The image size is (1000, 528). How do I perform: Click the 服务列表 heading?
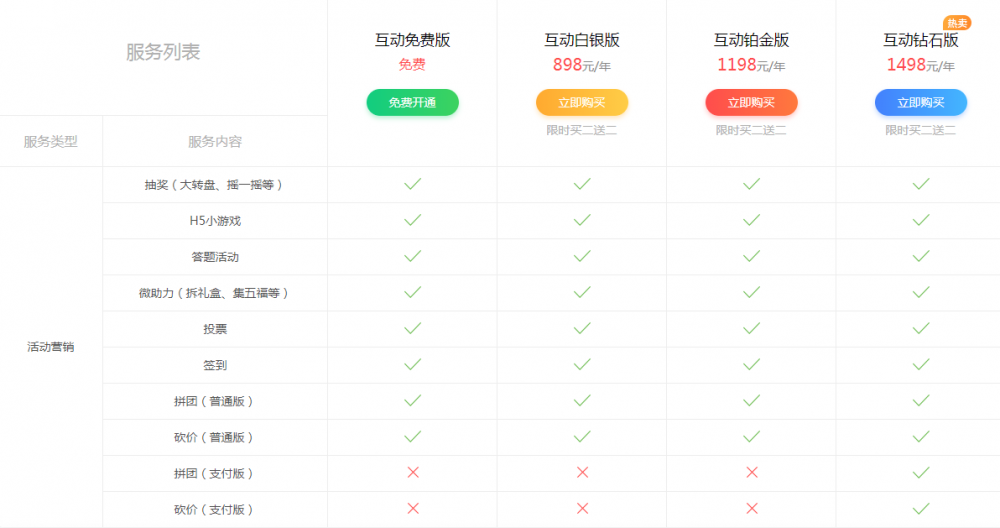[163, 53]
